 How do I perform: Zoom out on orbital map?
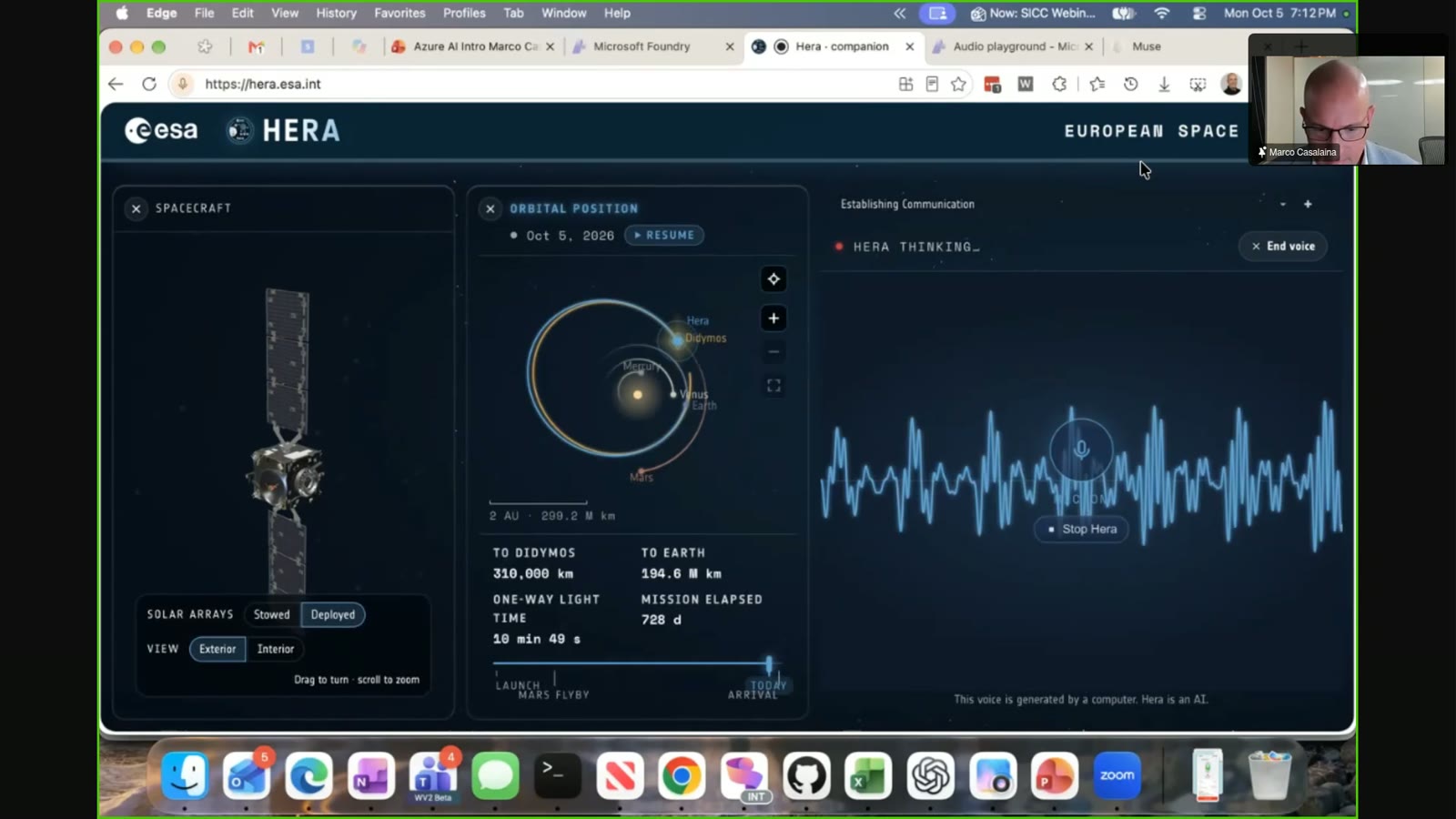pos(773,352)
